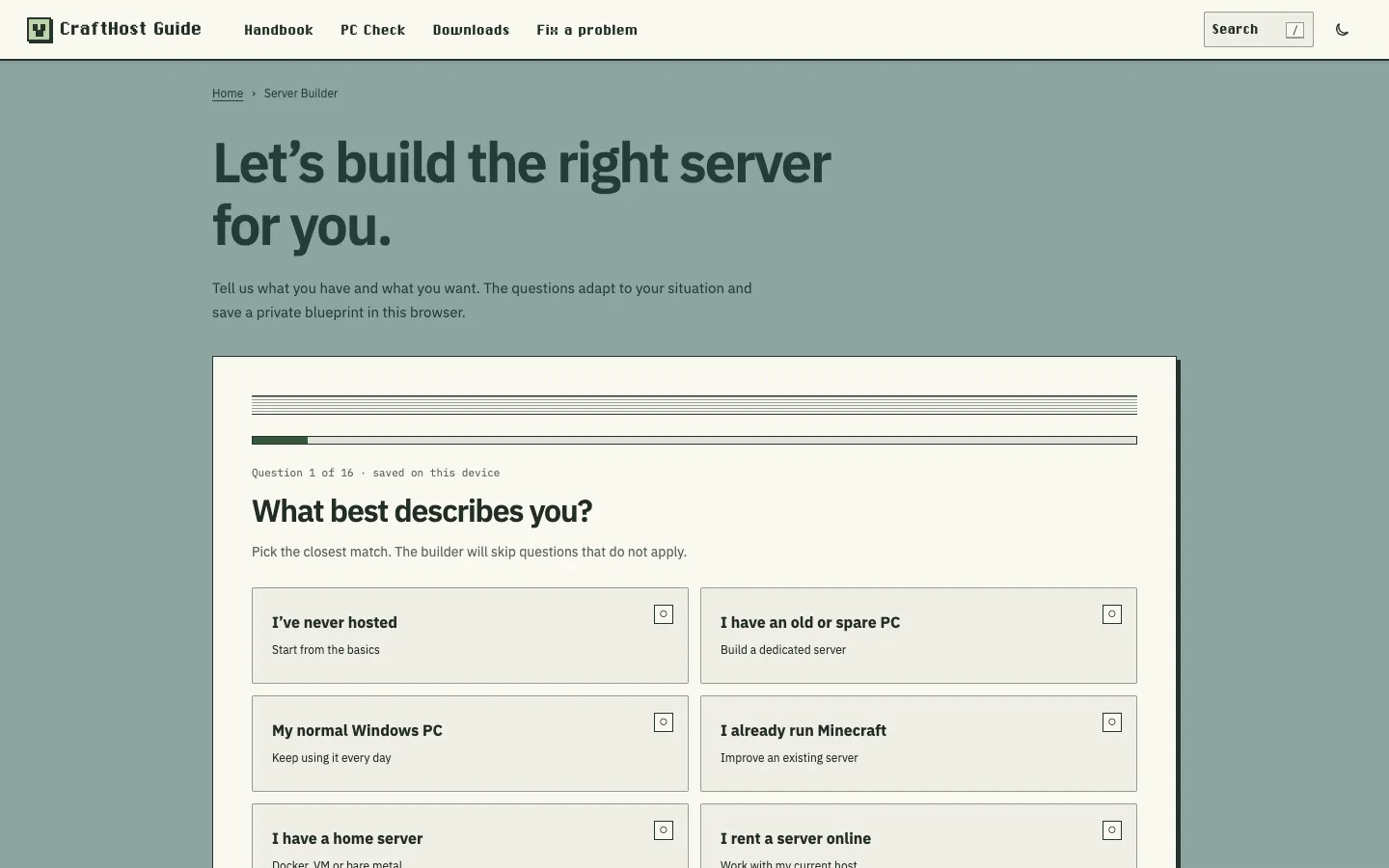Click the CraftHost Guide site title
Viewport: 1389px width, 868px height.
tap(130, 29)
